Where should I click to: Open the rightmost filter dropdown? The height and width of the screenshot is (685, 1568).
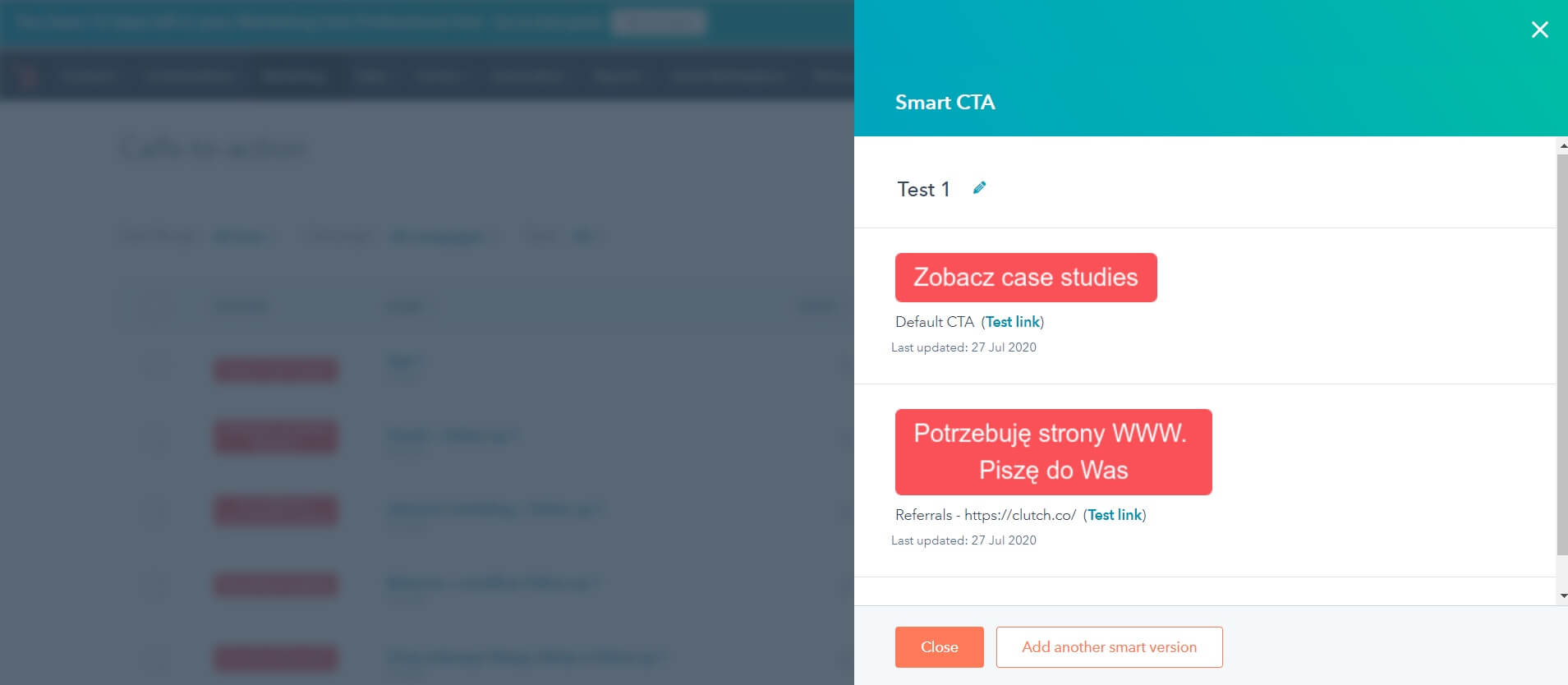click(x=584, y=237)
